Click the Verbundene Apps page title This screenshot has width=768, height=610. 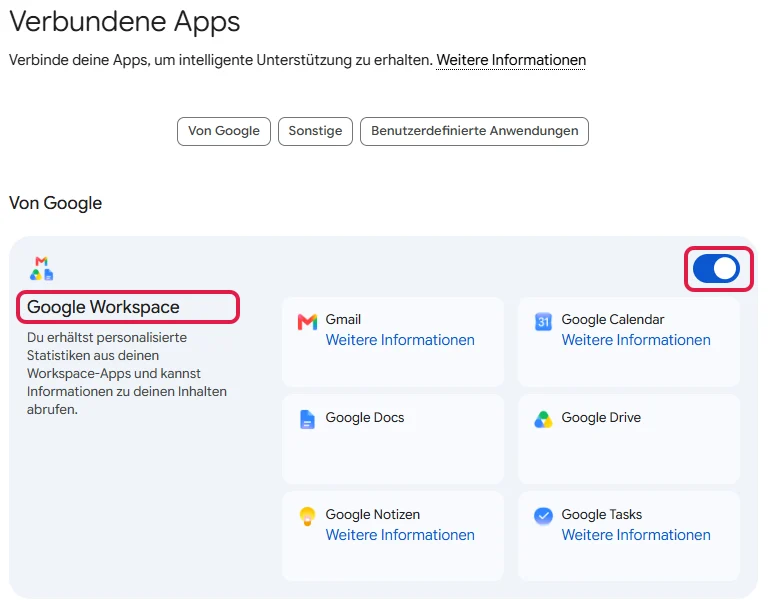(x=125, y=22)
